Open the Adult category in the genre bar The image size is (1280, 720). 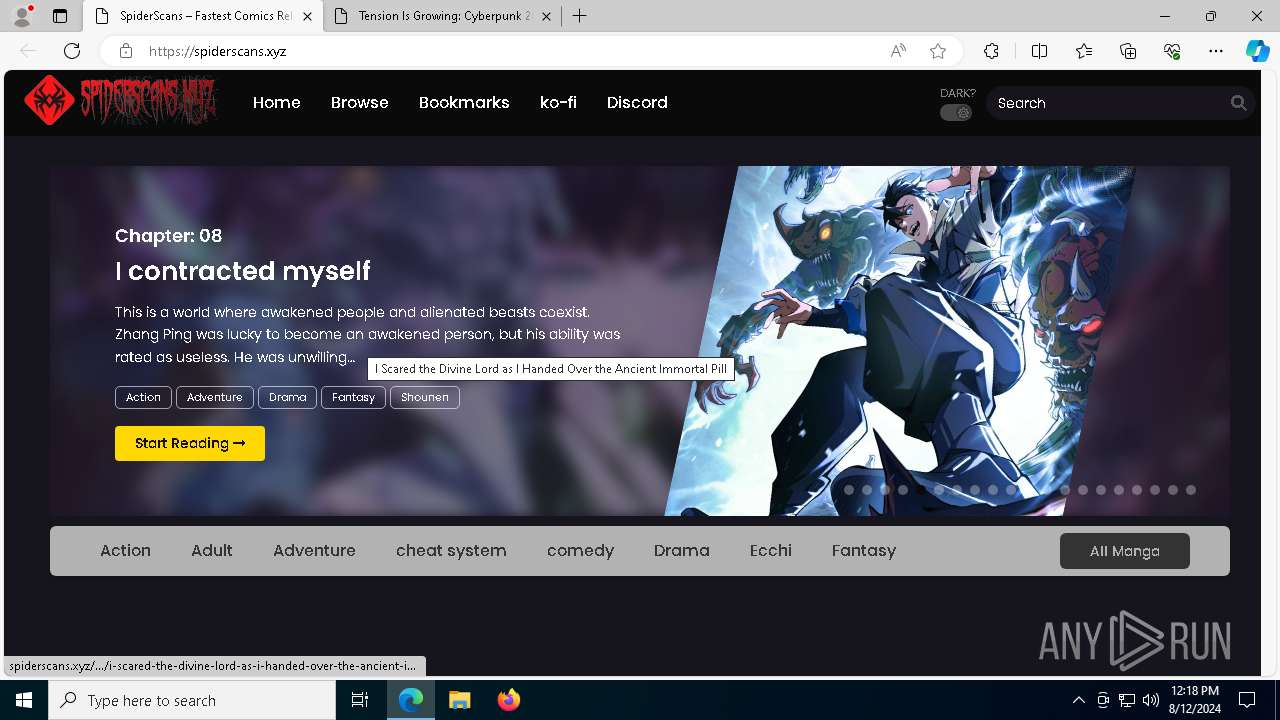(212, 550)
